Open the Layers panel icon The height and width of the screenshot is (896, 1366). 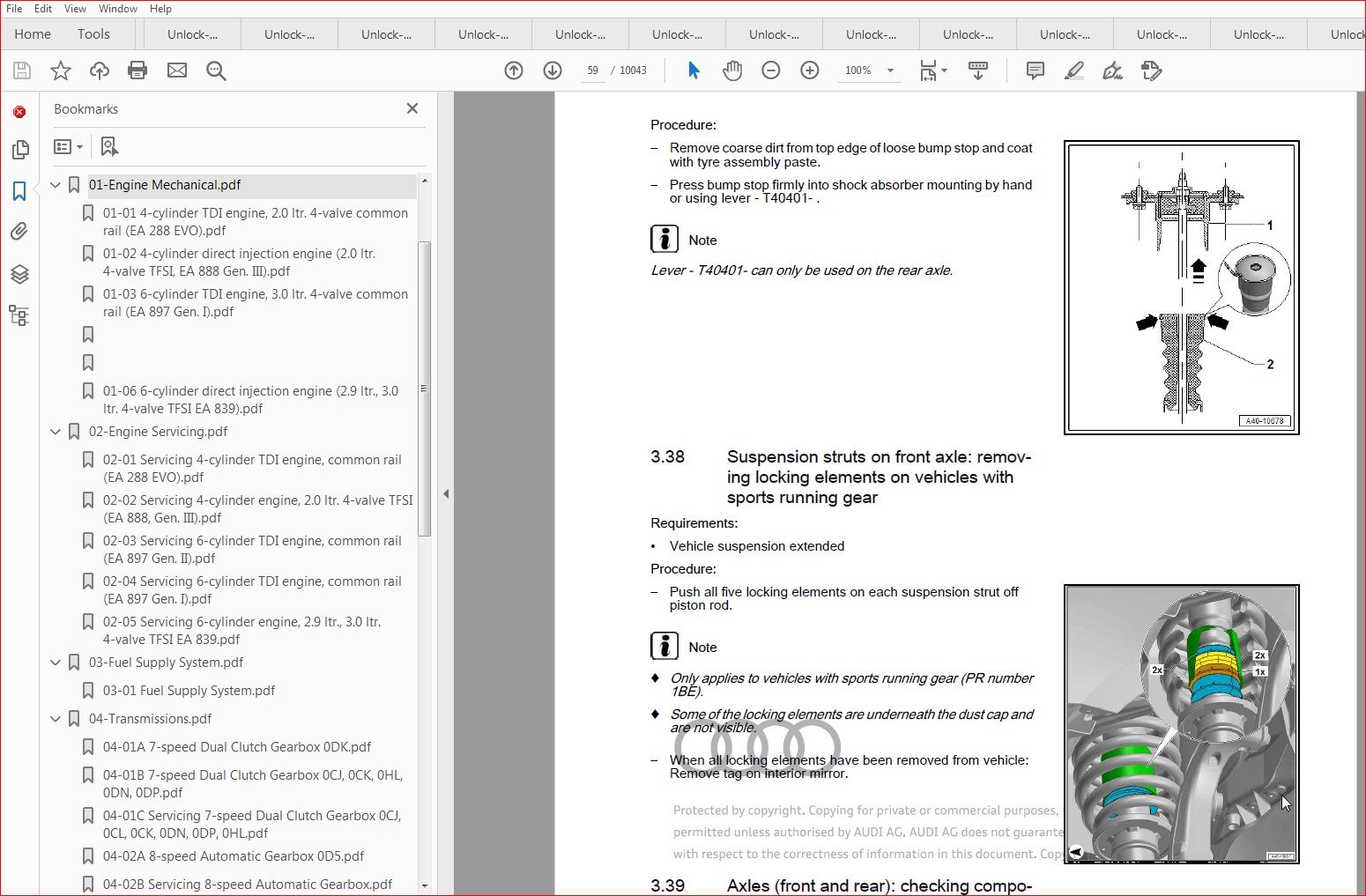19,274
